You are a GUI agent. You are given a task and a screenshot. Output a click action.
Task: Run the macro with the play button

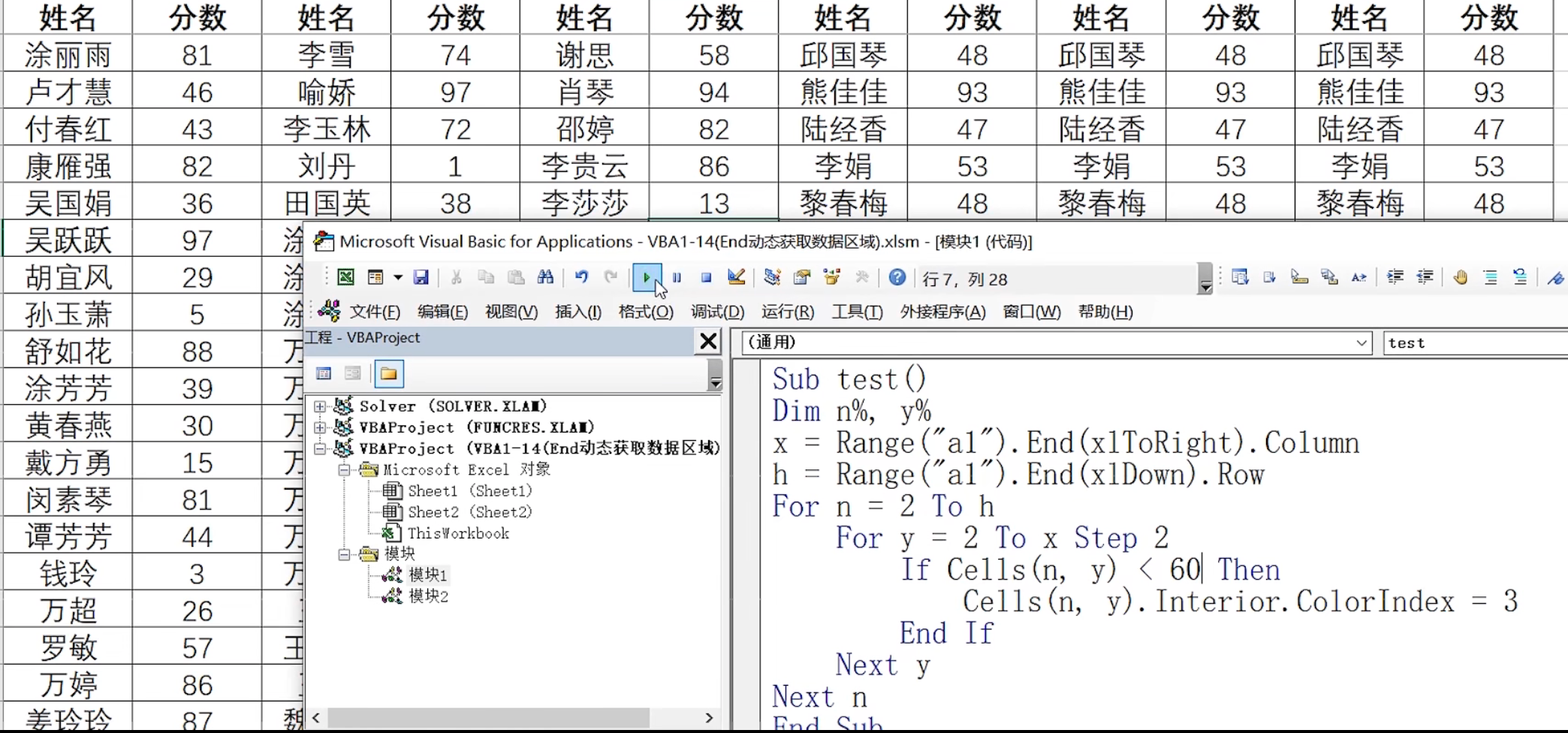click(647, 277)
